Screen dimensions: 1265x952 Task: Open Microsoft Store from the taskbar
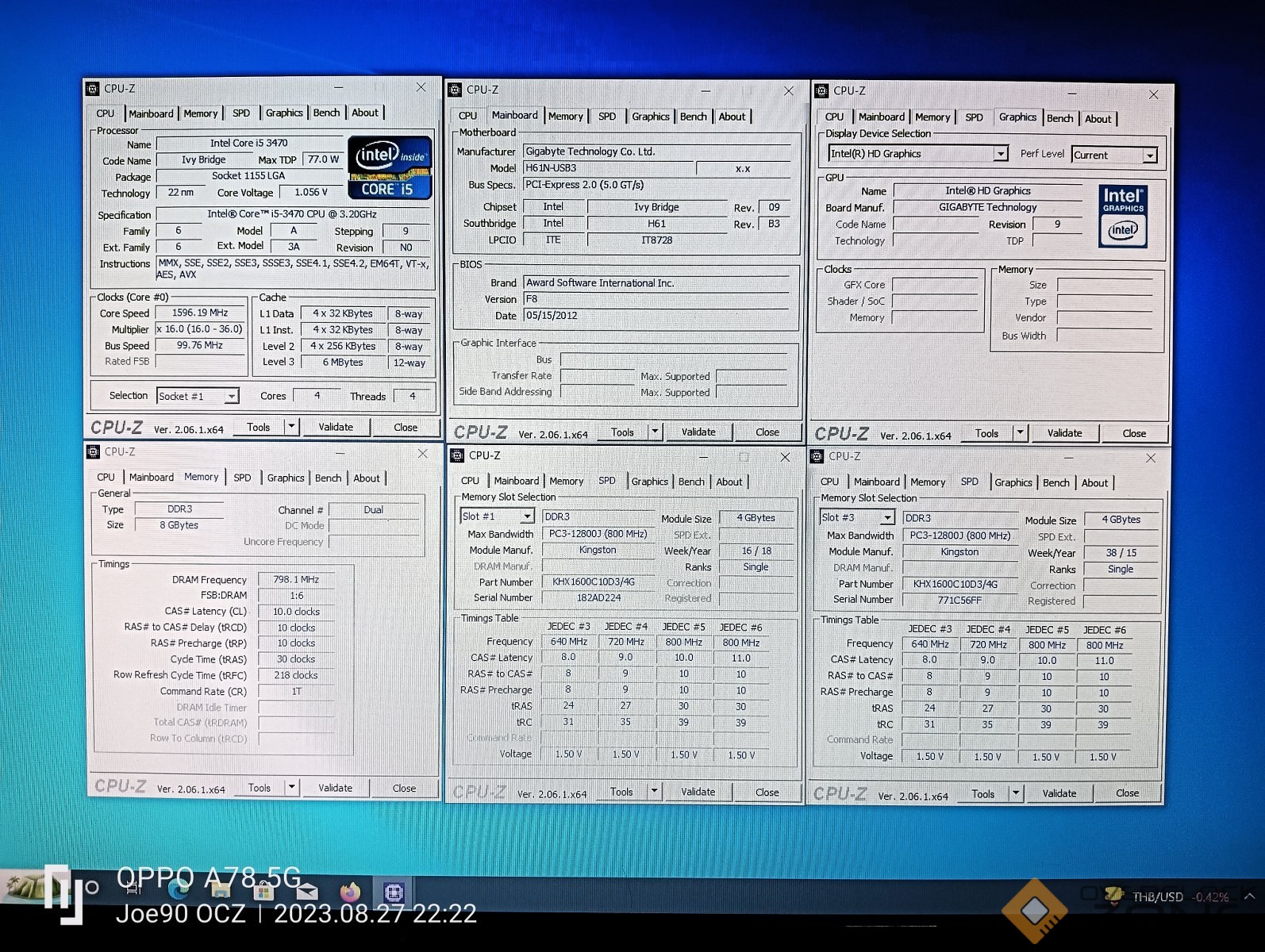point(263,891)
